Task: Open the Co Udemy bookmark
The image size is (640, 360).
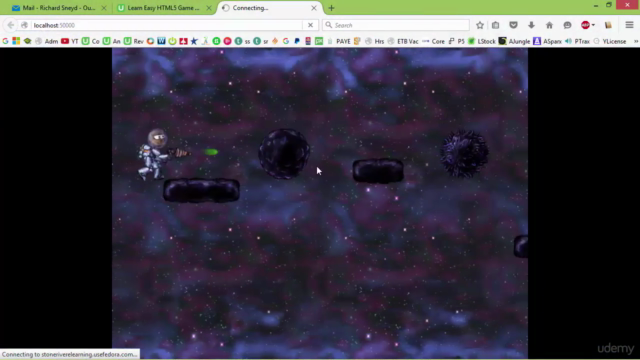Action: [x=91, y=41]
